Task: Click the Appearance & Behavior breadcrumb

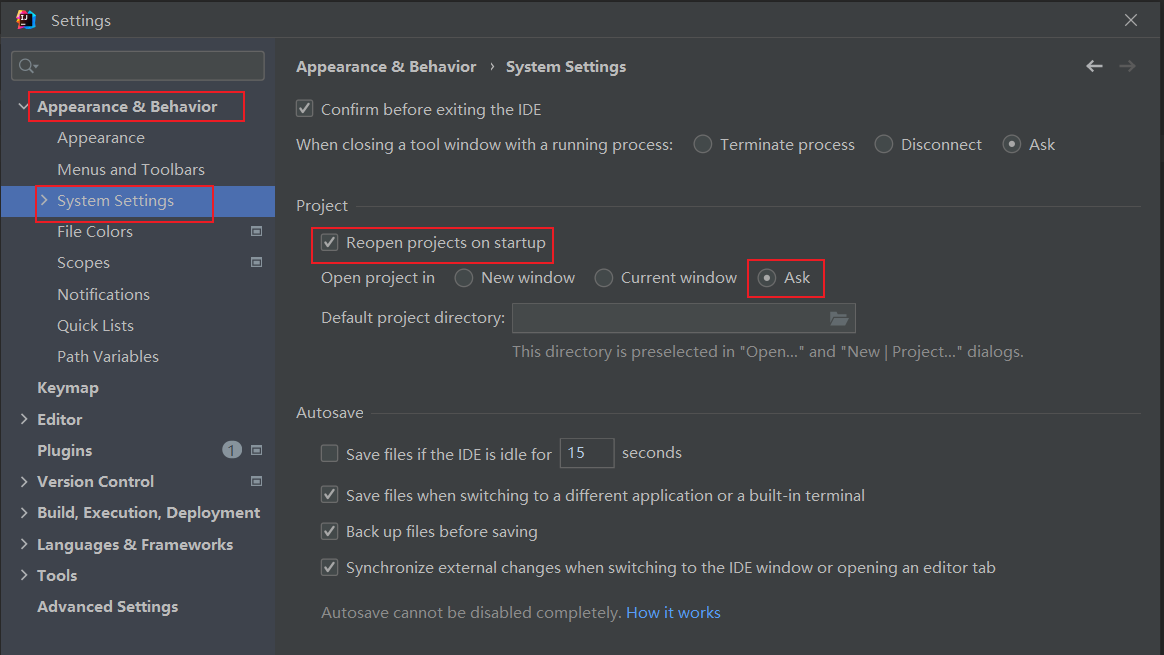Action: 386,67
